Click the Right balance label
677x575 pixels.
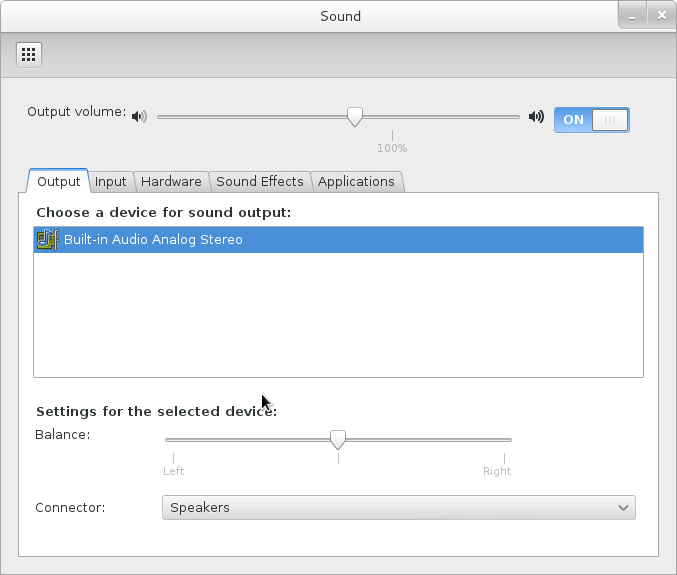click(497, 471)
